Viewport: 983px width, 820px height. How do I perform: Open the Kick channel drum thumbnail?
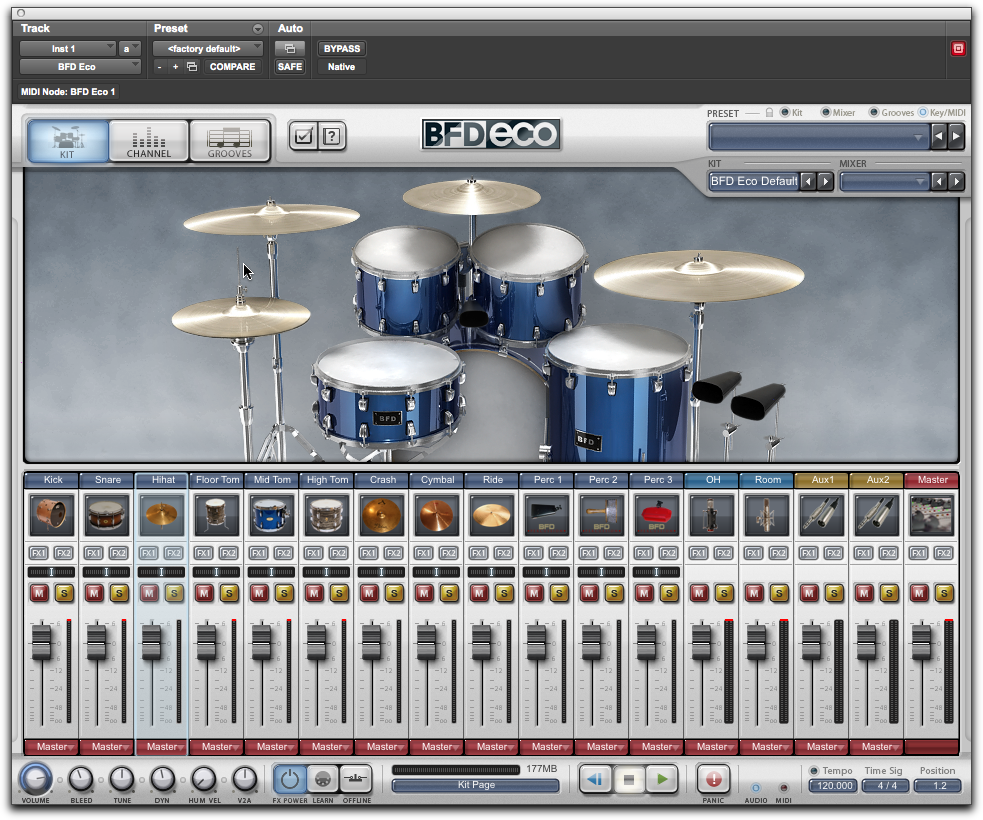[x=51, y=515]
